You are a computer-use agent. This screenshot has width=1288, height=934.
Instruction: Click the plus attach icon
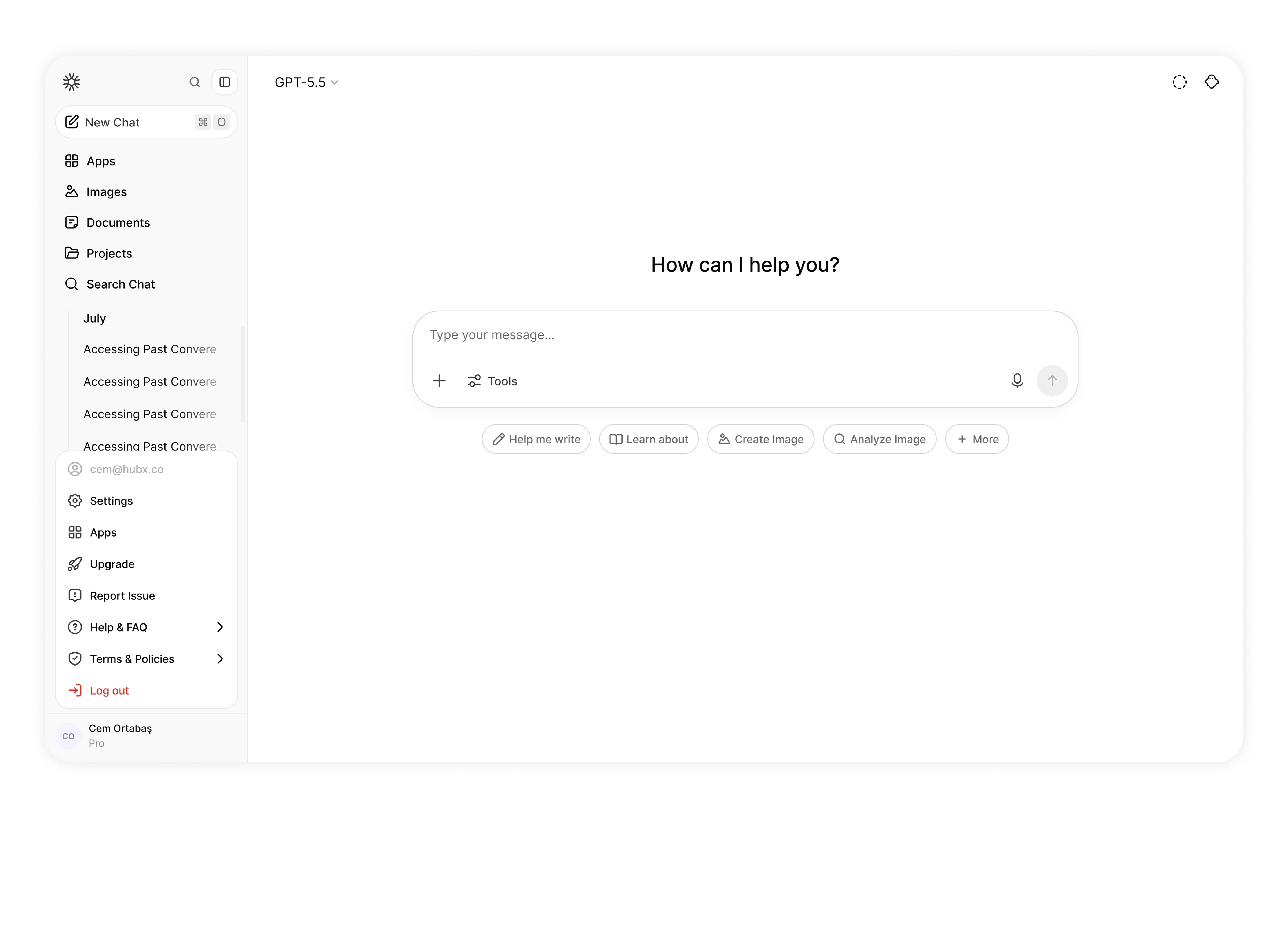pos(439,381)
